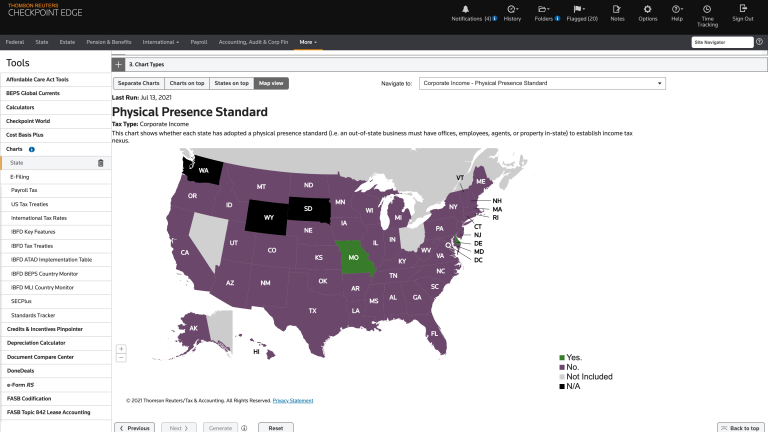Switch to States on top view
The width and height of the screenshot is (768, 432).
(232, 83)
